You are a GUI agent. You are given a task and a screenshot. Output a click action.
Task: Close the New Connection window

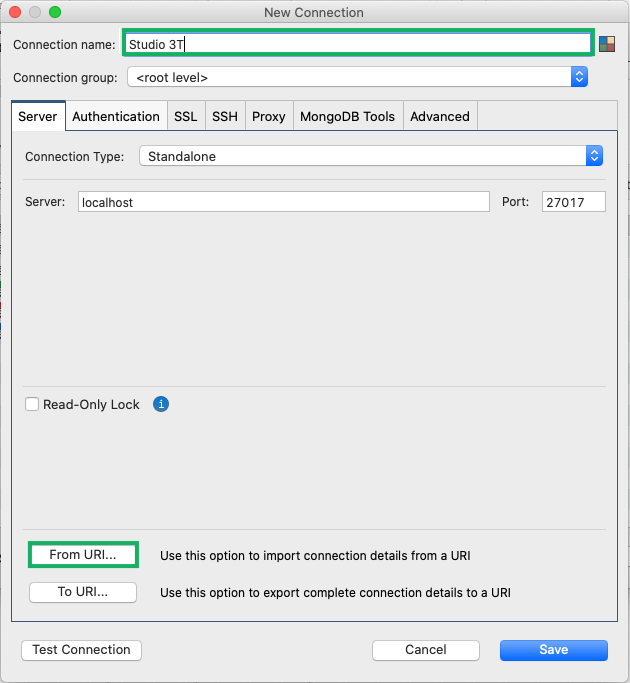tap(15, 12)
